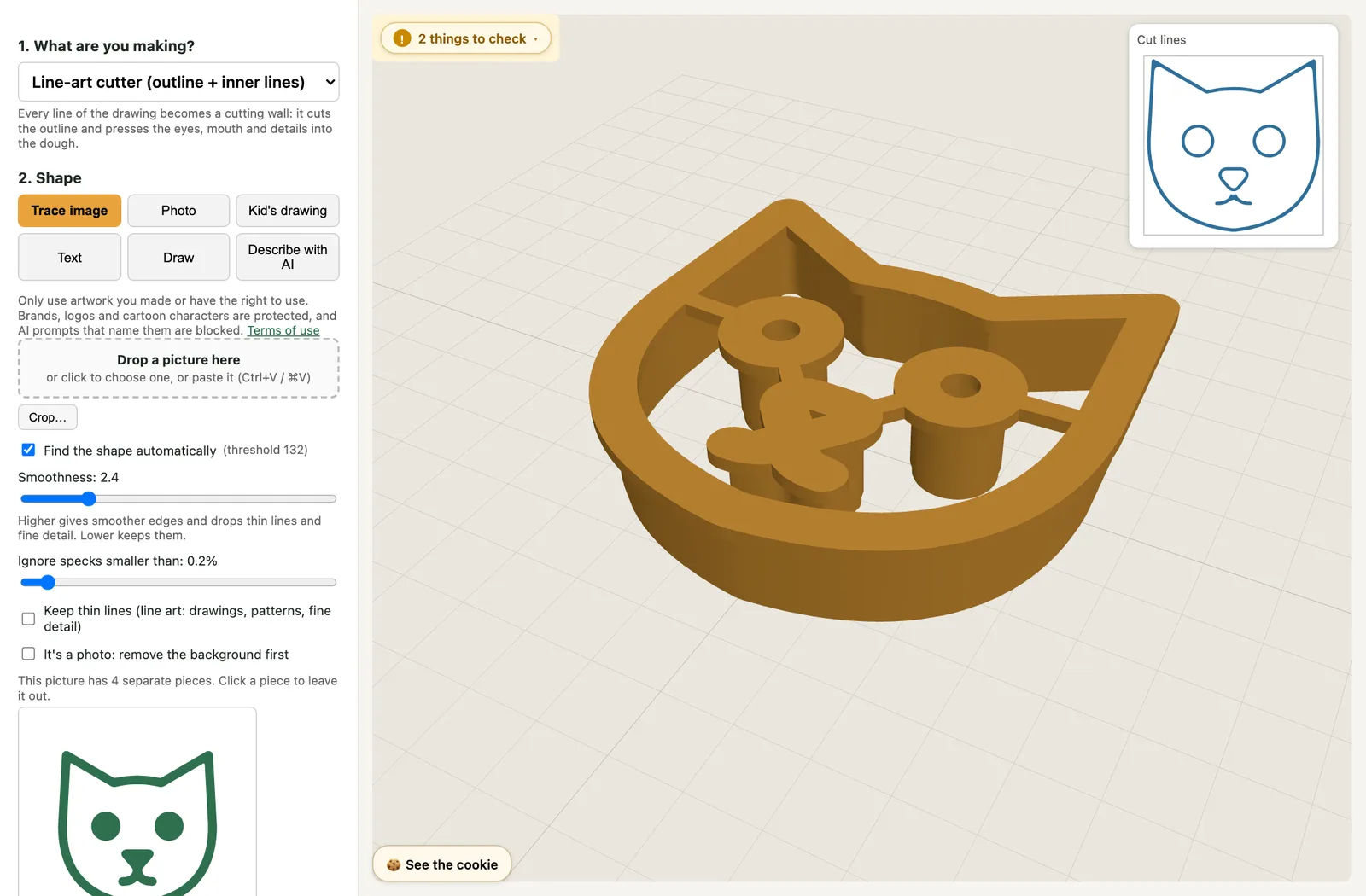
Task: Click See the cookie button
Action: coord(441,864)
